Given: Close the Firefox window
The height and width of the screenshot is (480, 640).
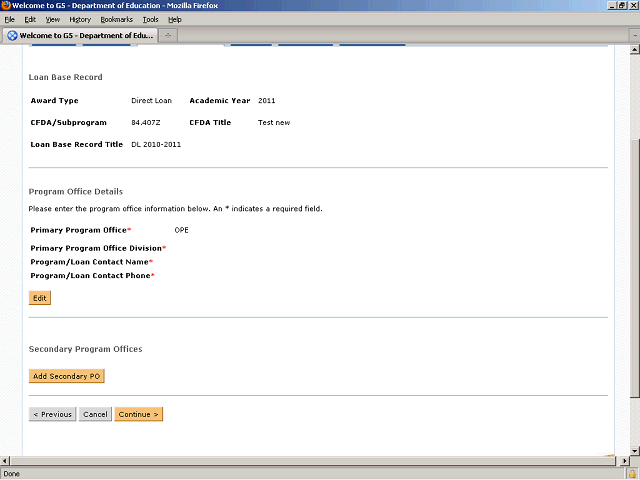Looking at the screenshot, I should click(633, 5).
